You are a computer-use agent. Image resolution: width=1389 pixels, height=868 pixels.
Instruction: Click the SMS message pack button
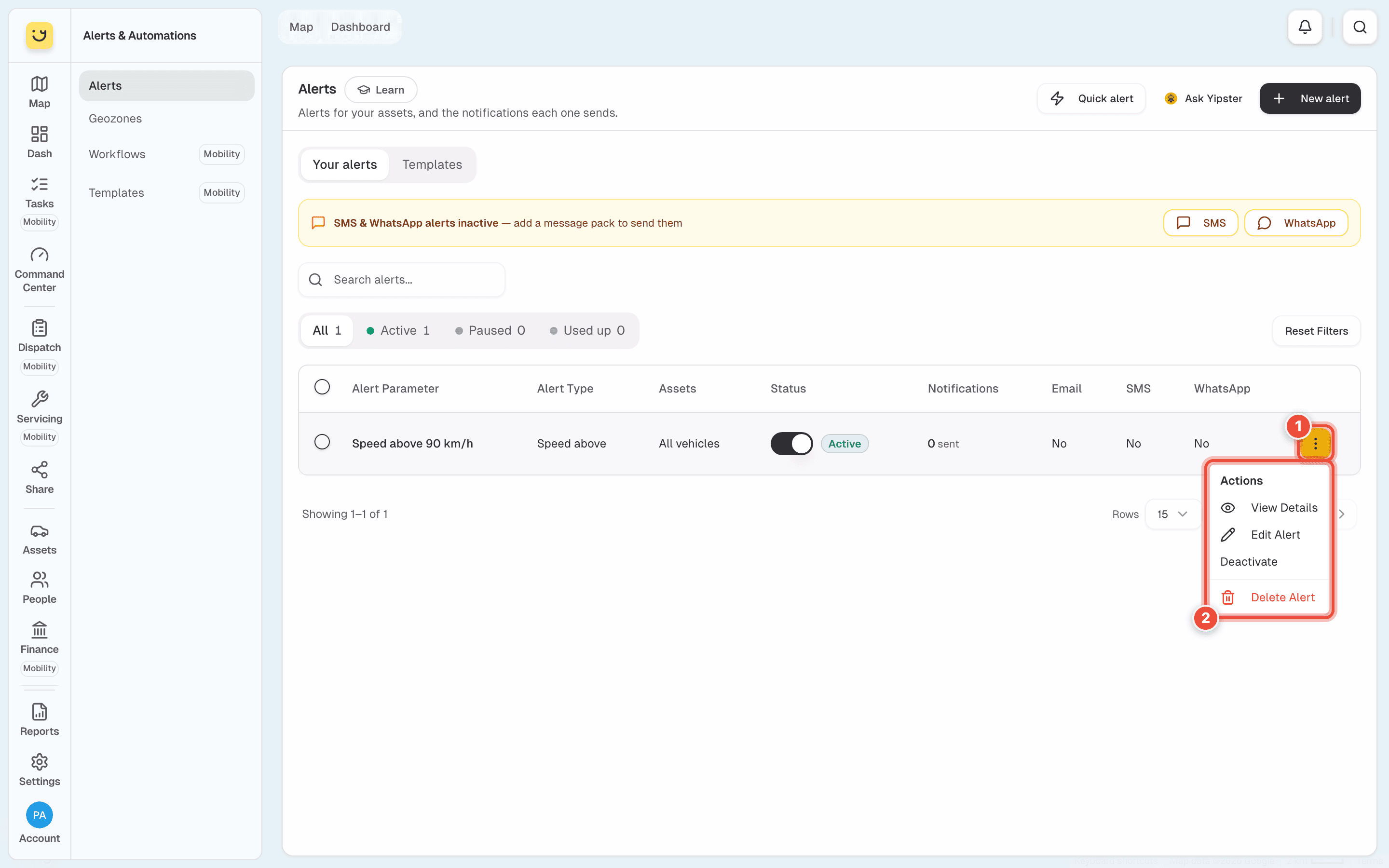click(1200, 223)
